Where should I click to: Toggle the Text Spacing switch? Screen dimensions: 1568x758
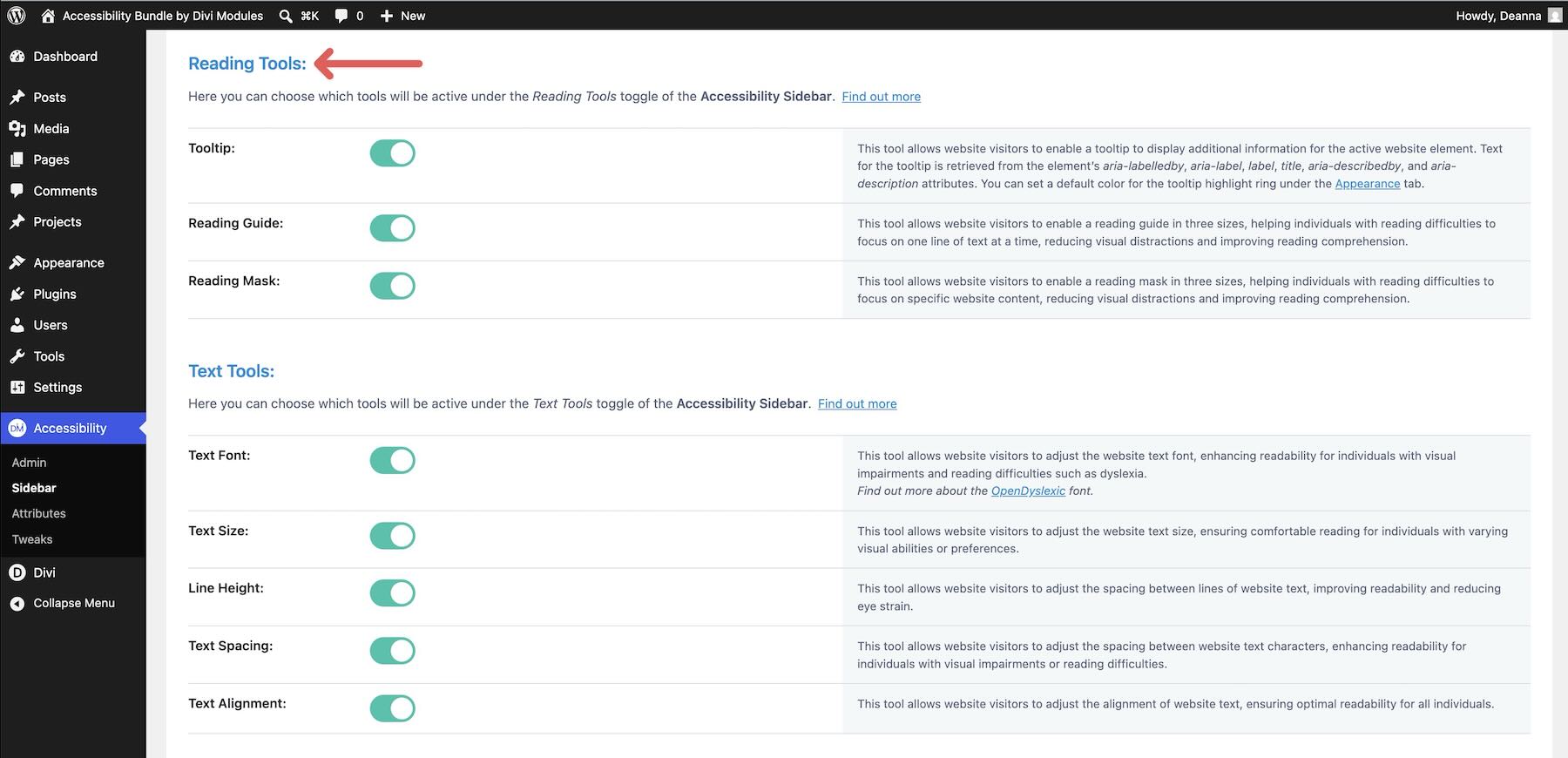pyautogui.click(x=393, y=651)
